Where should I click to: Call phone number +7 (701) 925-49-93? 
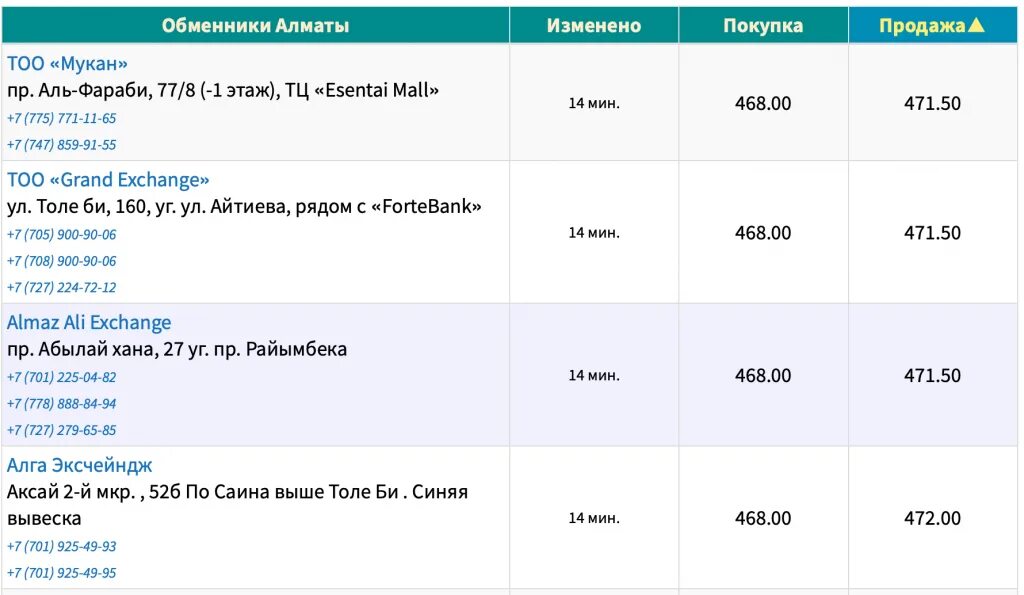point(61,546)
